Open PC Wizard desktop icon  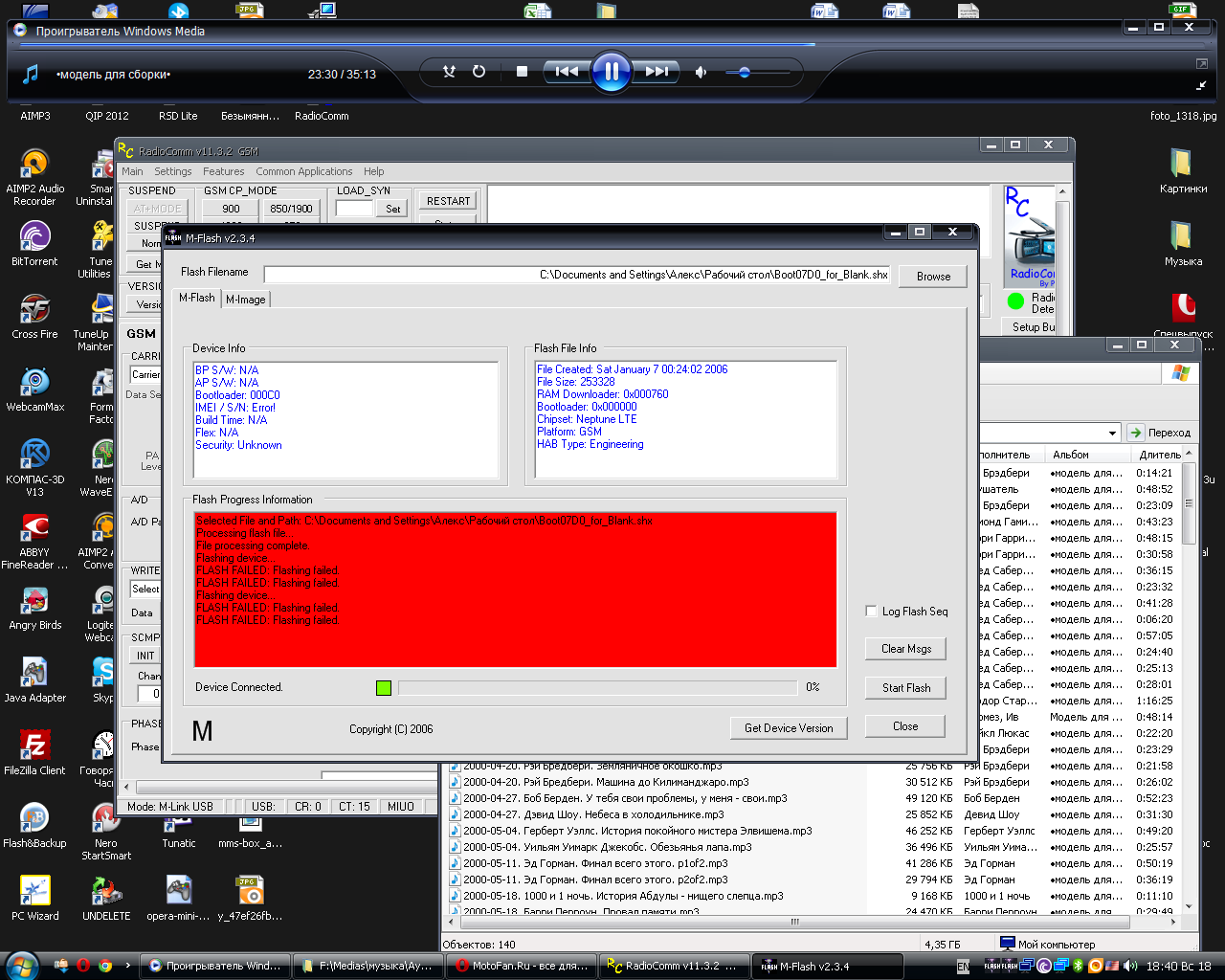[34, 899]
